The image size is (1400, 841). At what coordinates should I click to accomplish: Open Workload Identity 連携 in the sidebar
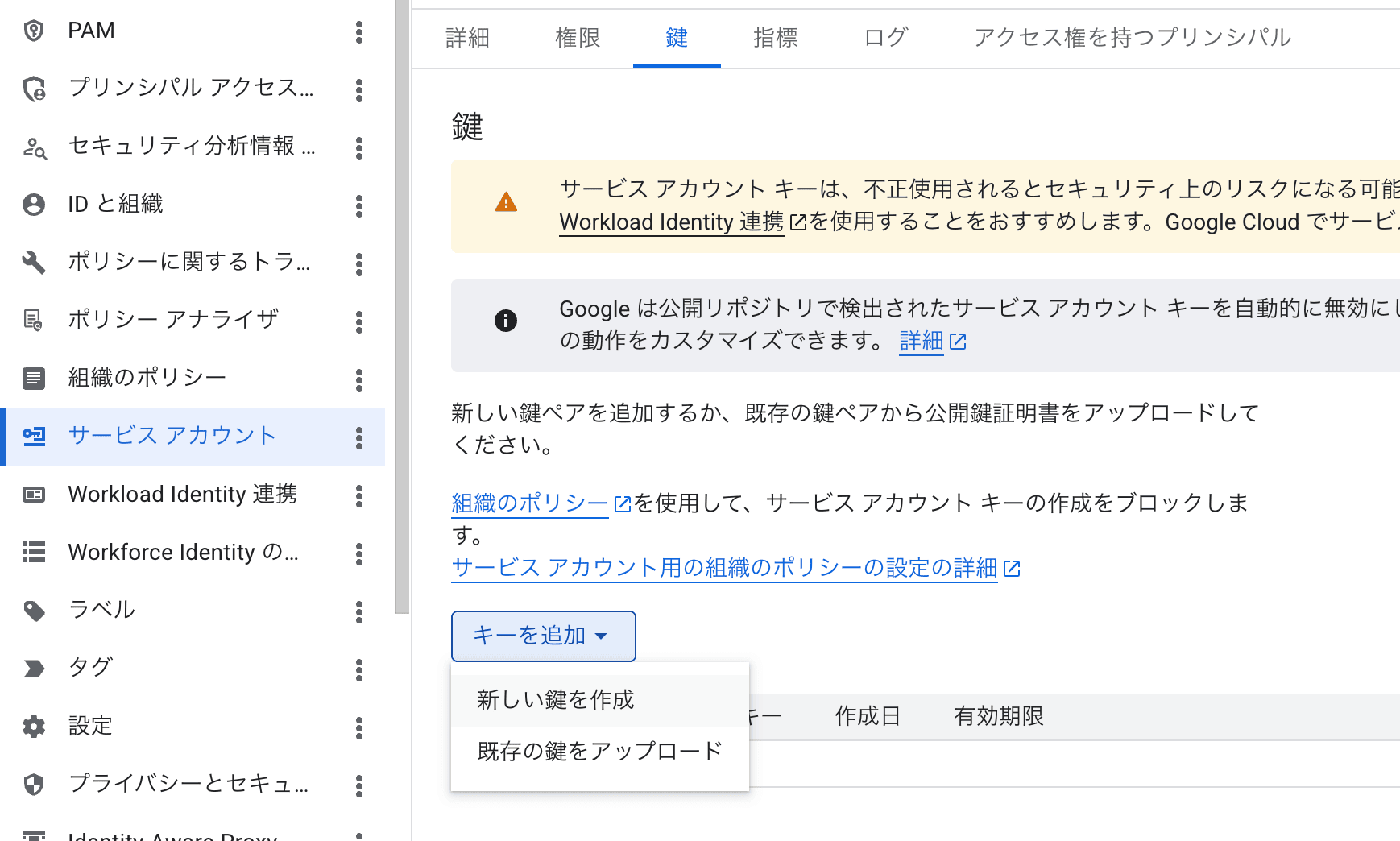tap(193, 495)
